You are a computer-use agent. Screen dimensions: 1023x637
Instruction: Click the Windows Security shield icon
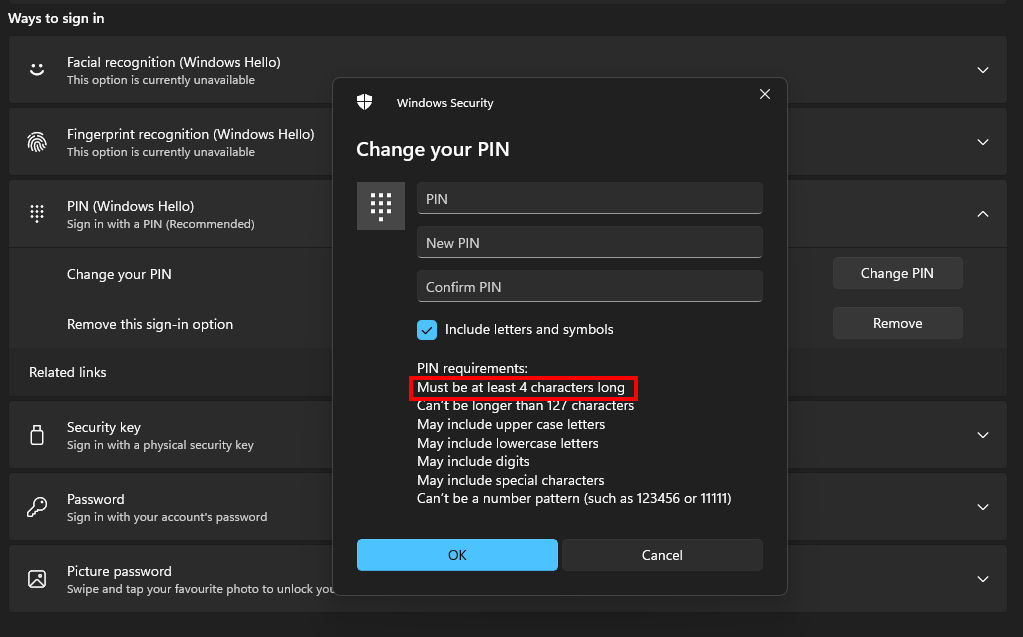[365, 102]
